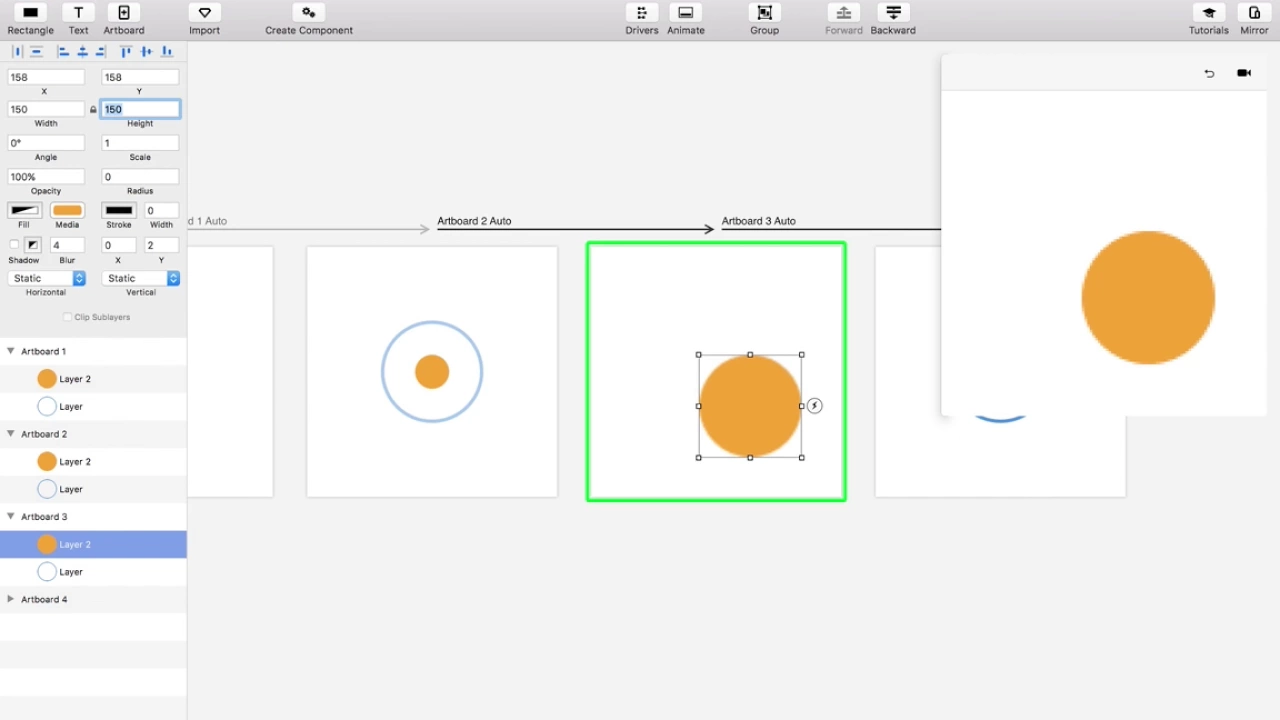This screenshot has height=720, width=1280.
Task: Select Layer 2 under Artboard 2
Action: tap(93, 462)
